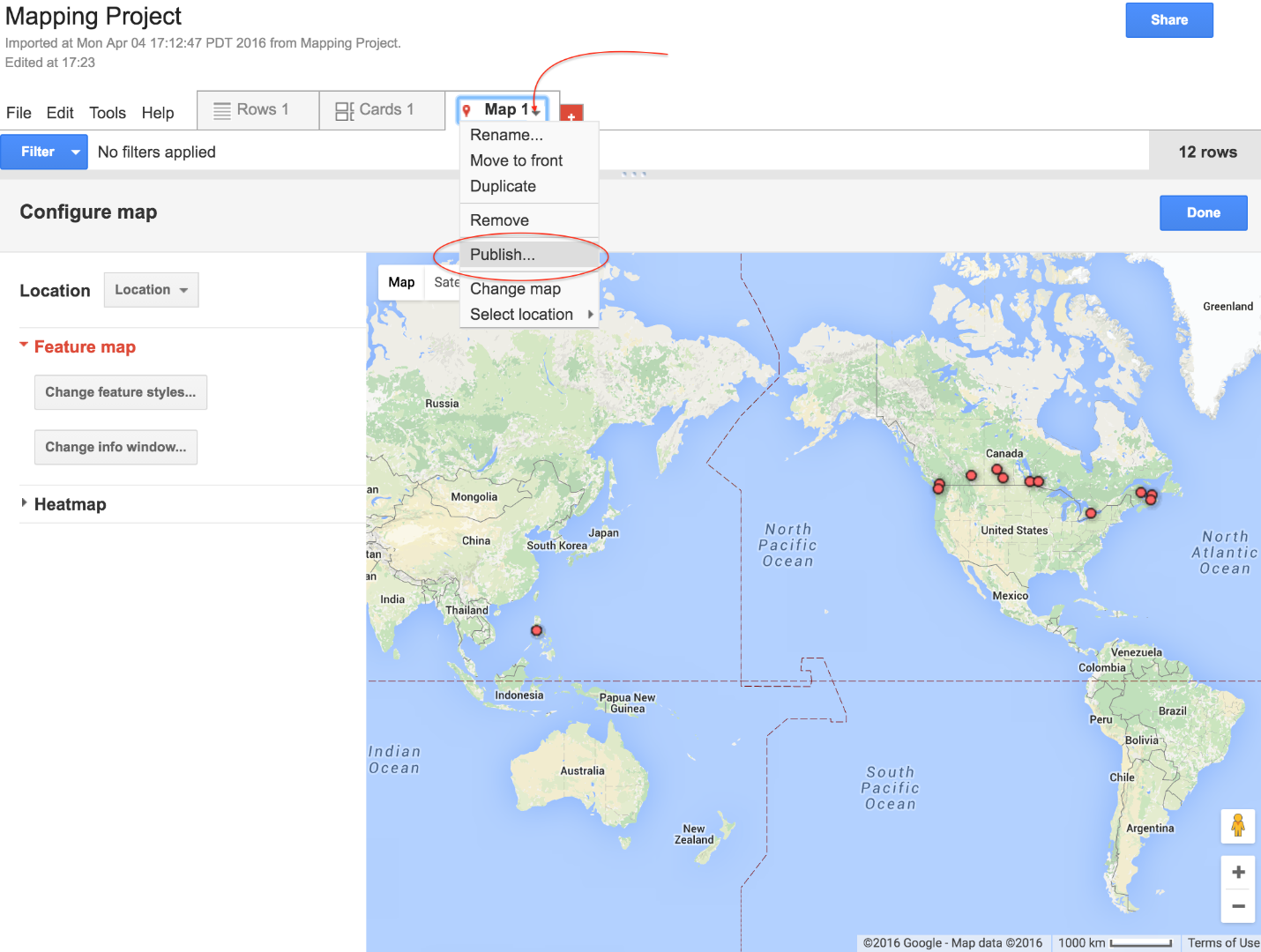
Task: Add a new view with the red plus icon
Action: point(571,114)
